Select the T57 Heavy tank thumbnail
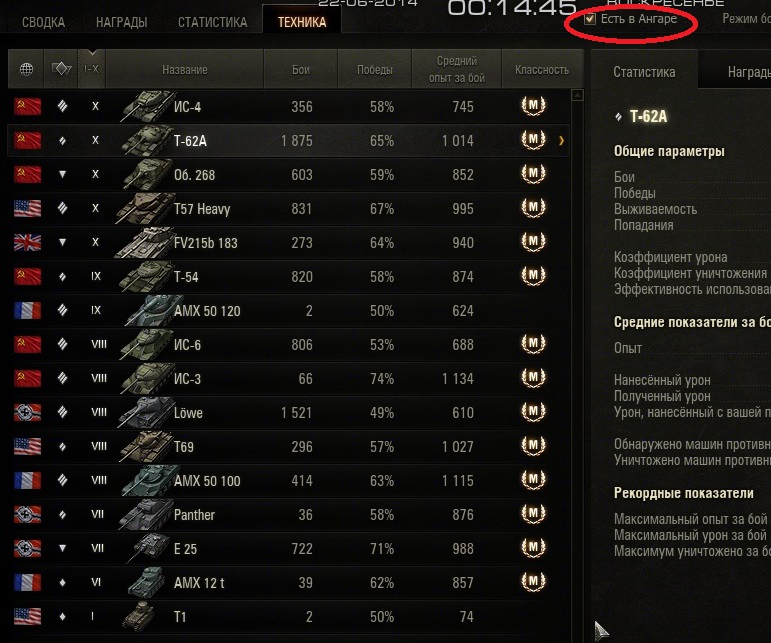Viewport: 771px width, 643px height. coord(146,208)
